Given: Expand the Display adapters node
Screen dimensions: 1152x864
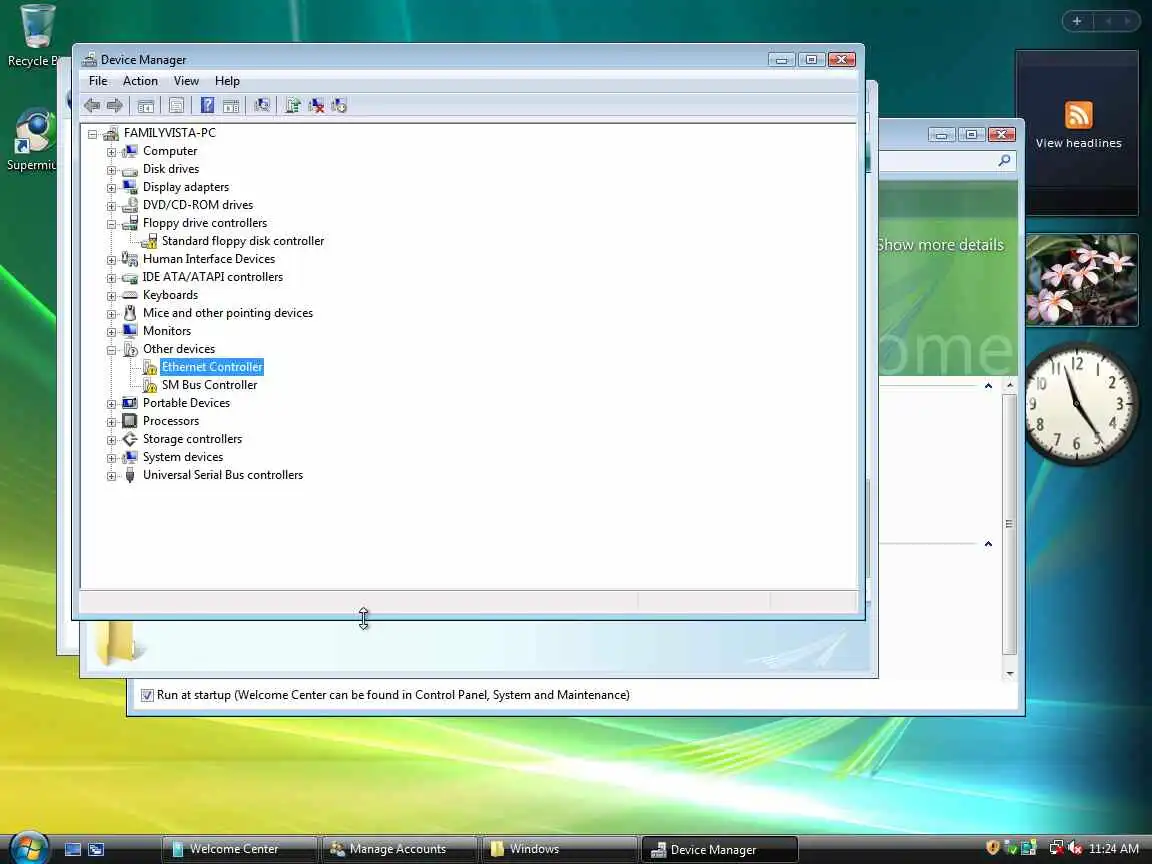Looking at the screenshot, I should click(x=112, y=188).
